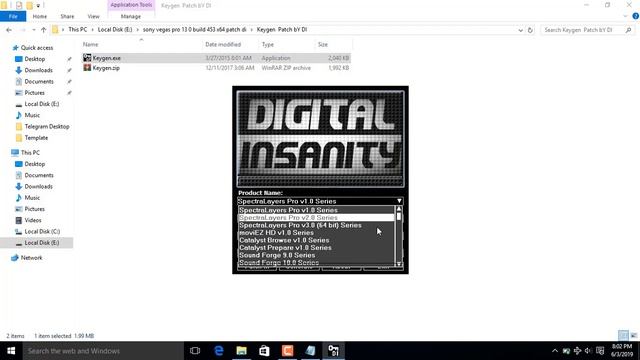Image resolution: width=640 pixels, height=360 pixels.
Task: Click 'This PC' in address breadcrumb
Action: (78, 30)
